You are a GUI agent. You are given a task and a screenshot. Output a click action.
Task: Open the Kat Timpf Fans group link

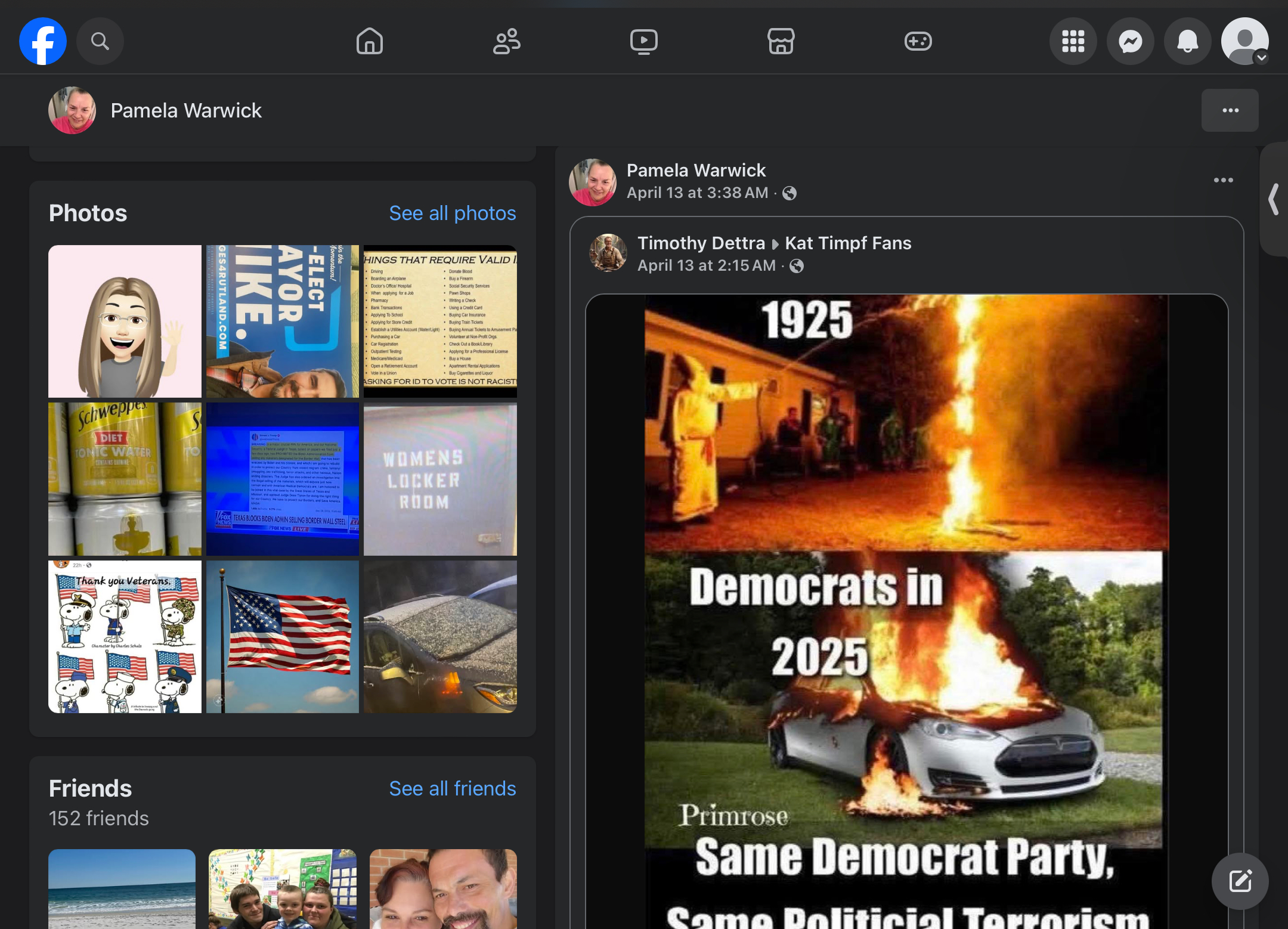848,243
